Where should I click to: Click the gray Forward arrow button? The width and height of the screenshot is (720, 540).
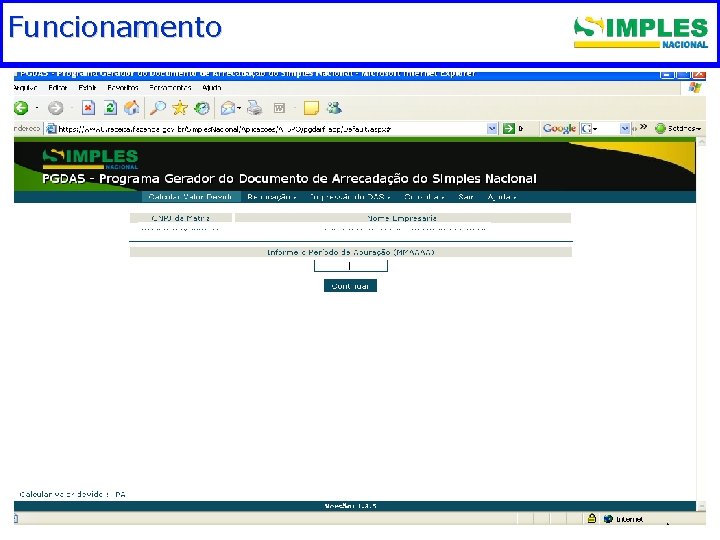[56, 108]
